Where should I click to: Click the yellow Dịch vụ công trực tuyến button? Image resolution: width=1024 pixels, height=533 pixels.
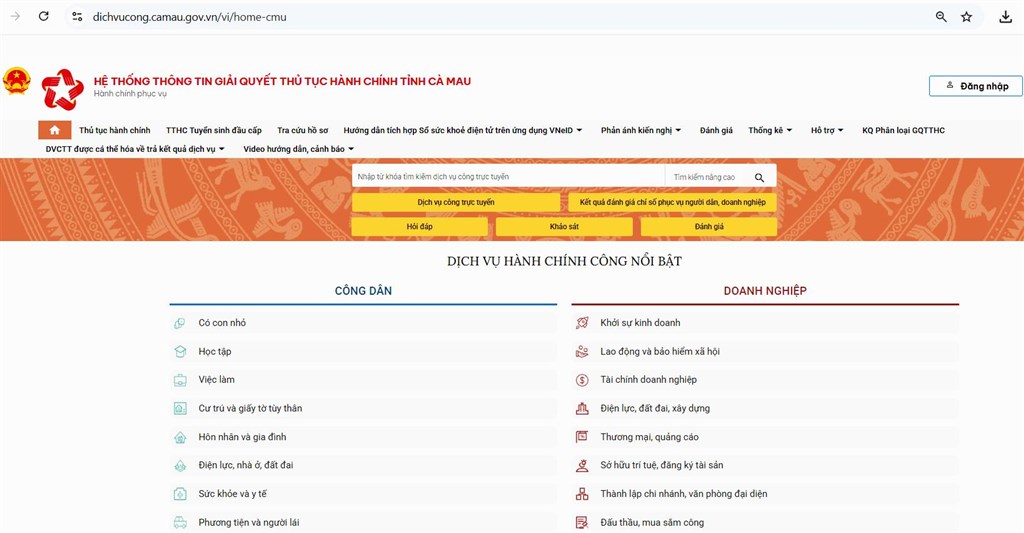455,202
